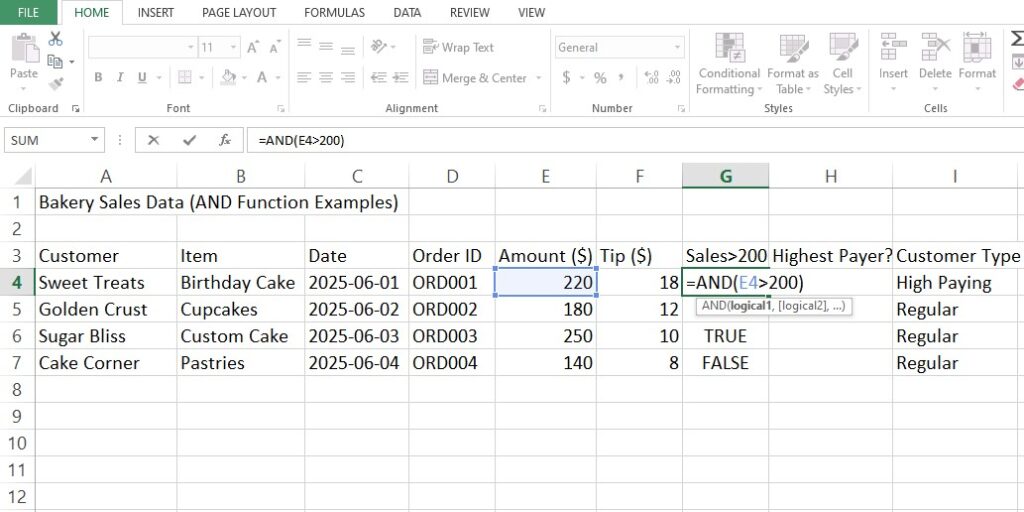Click the Decrease Indent icon

378,78
